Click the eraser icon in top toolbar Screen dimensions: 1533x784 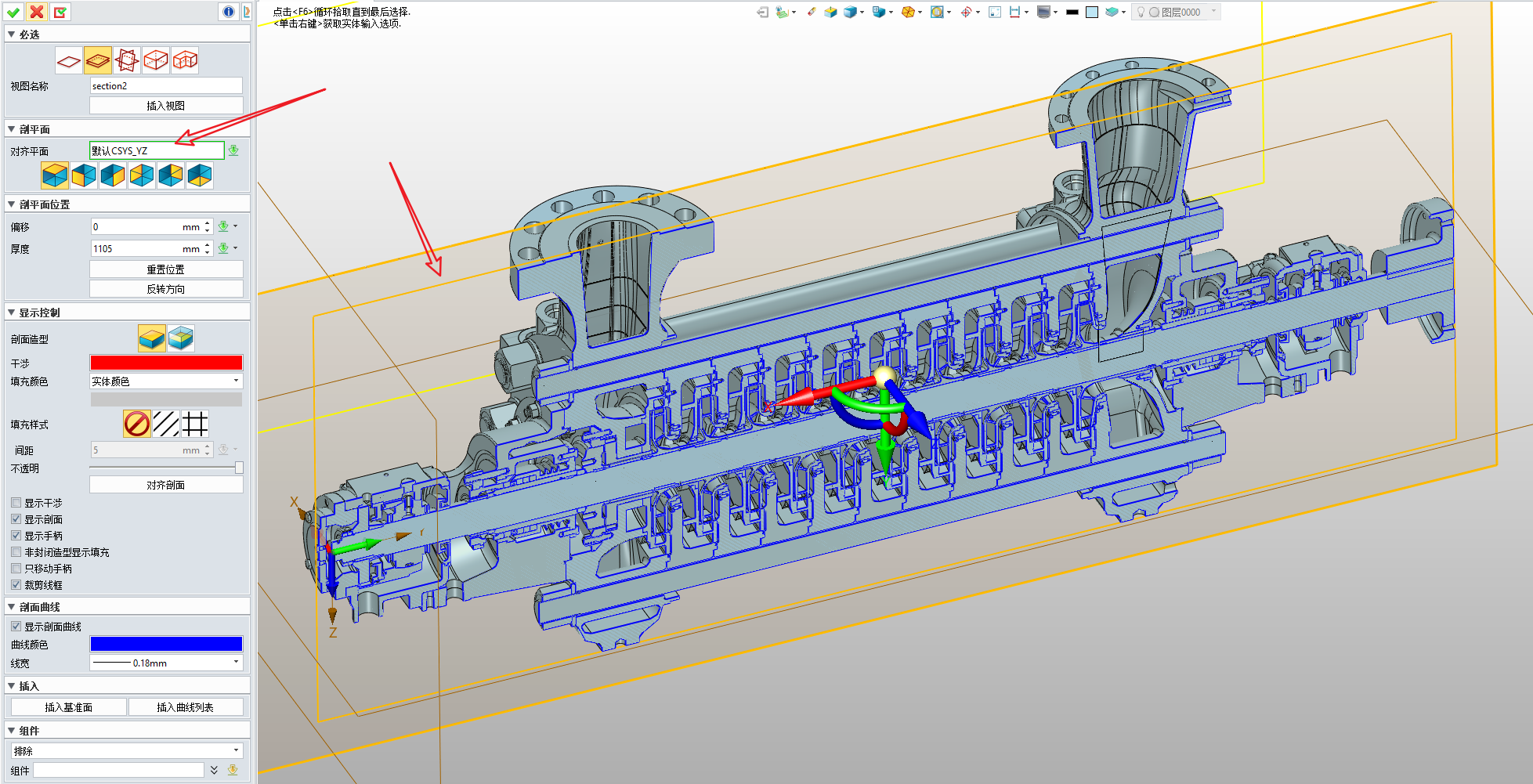point(811,12)
